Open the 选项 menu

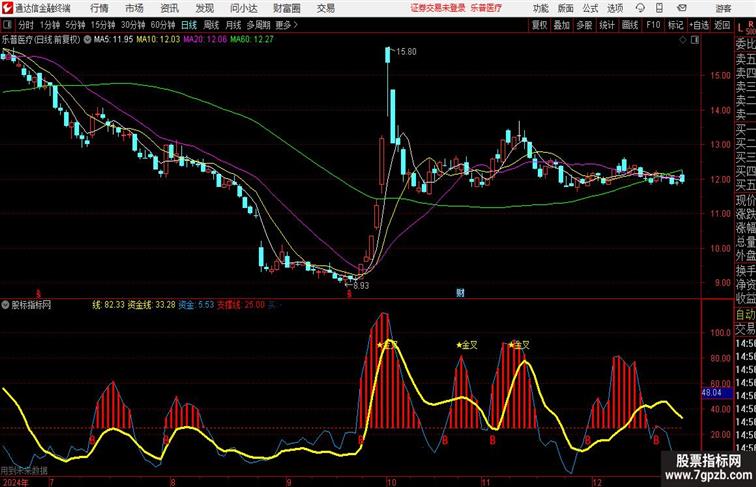[x=615, y=9]
